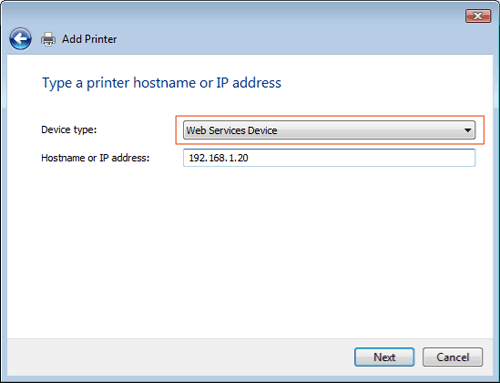Click the 'Hostname or IP address:' label
Viewport: 500px width, 383px height.
(95, 158)
